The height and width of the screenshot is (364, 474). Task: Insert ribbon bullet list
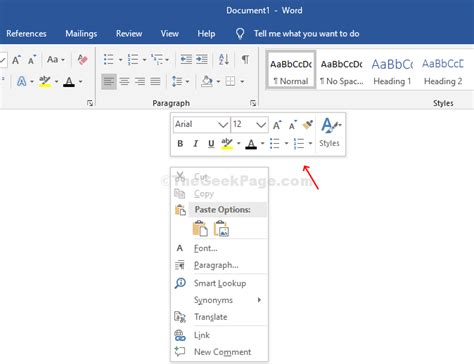pos(109,60)
